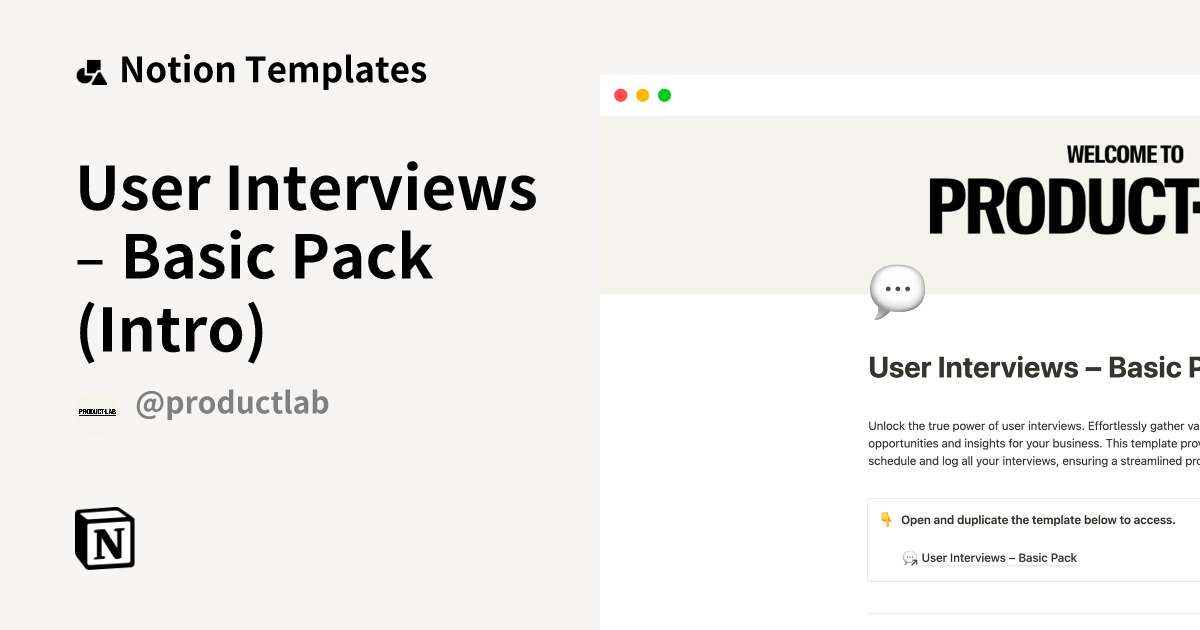
Task: Click the black Notion N cube logo
Action: coord(104,538)
